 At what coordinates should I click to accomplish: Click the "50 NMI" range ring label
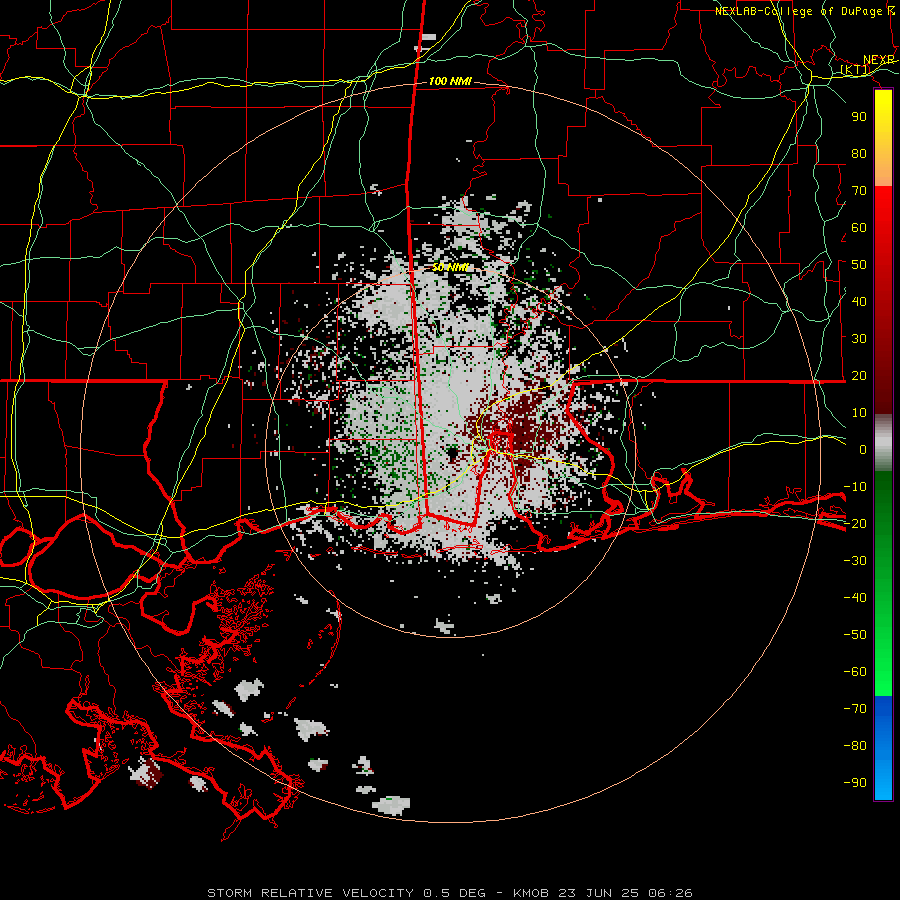coord(450,267)
